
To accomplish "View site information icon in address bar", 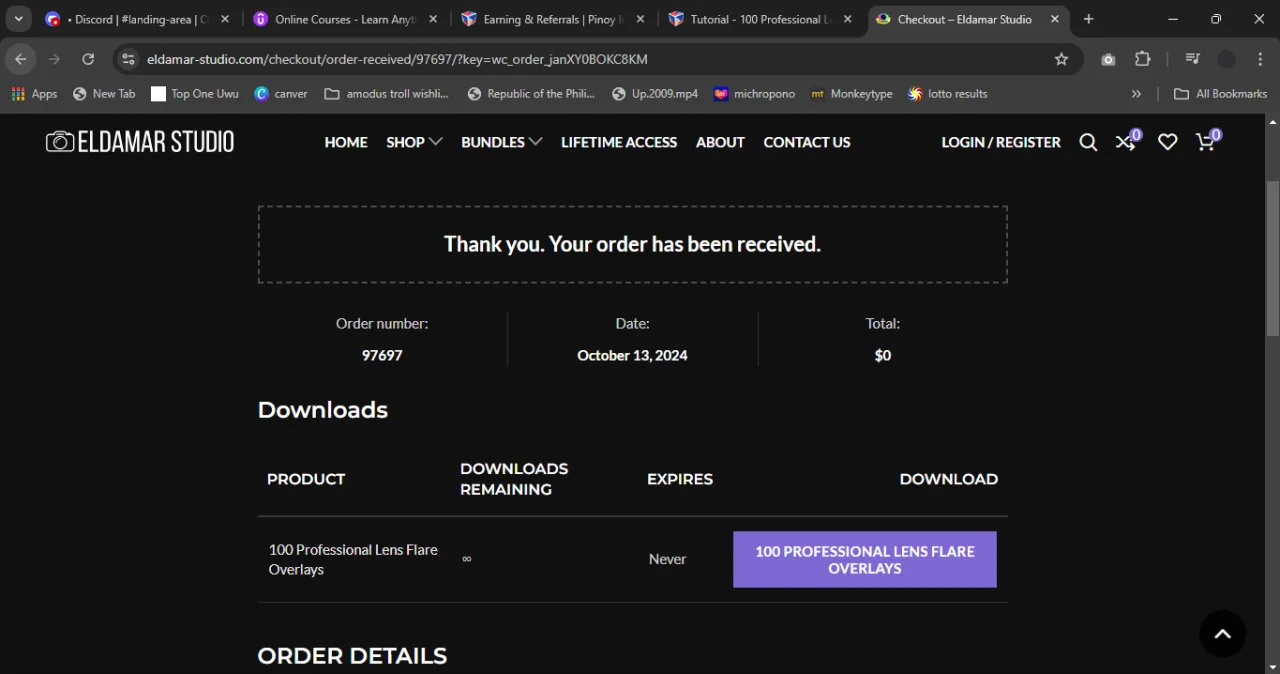I will point(128,59).
